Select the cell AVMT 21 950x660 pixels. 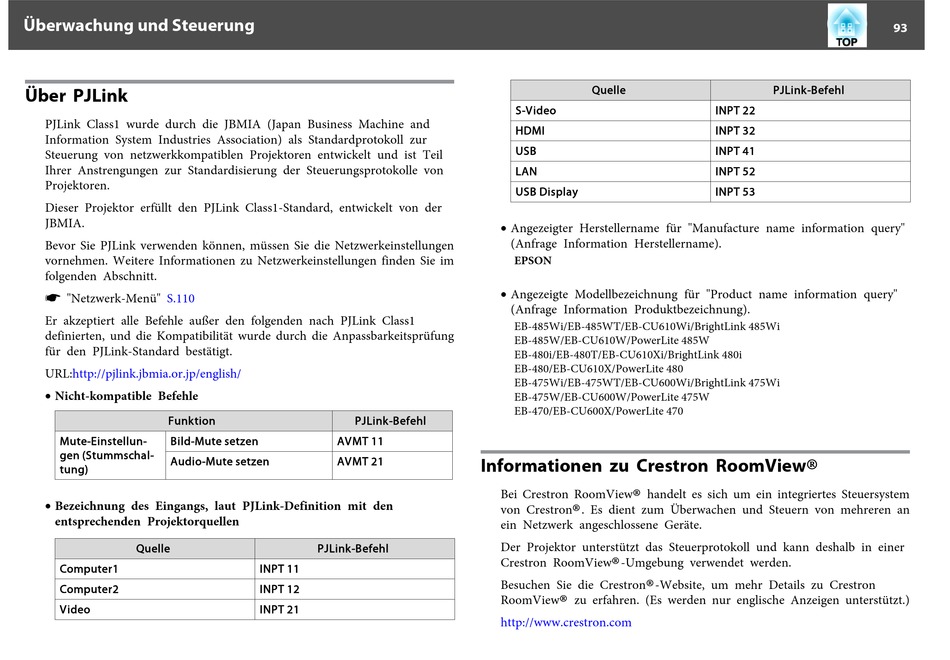point(392,465)
